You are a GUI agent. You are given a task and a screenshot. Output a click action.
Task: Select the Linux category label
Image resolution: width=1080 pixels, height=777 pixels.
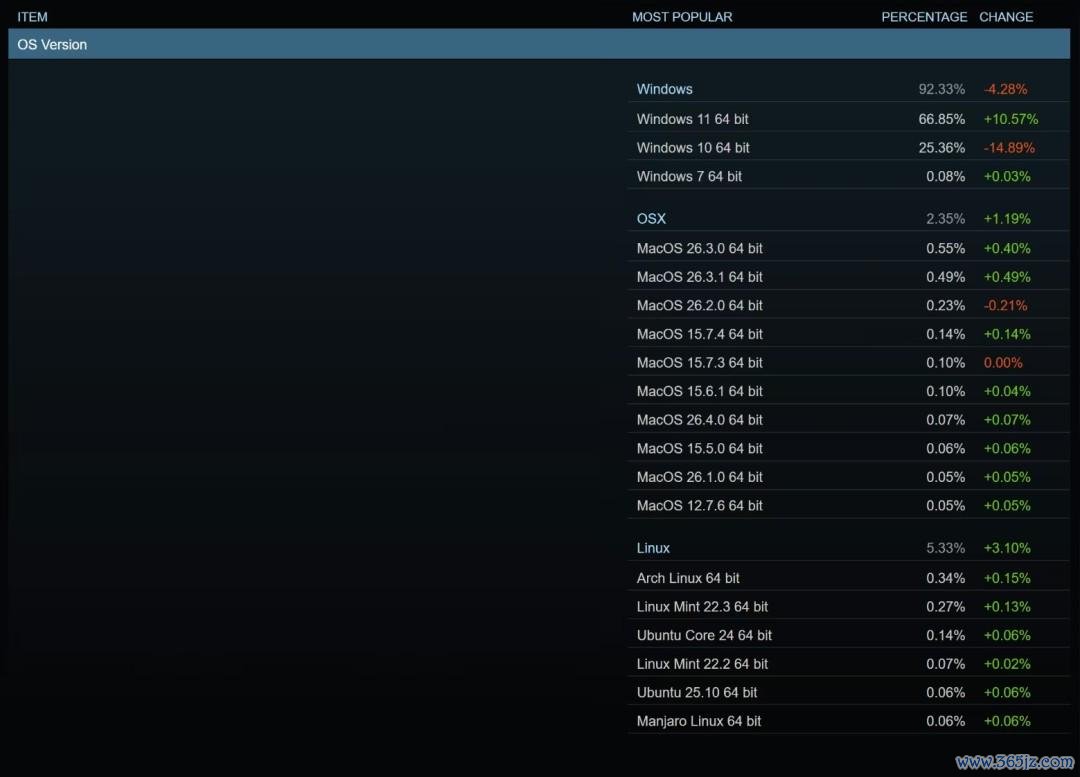click(653, 548)
